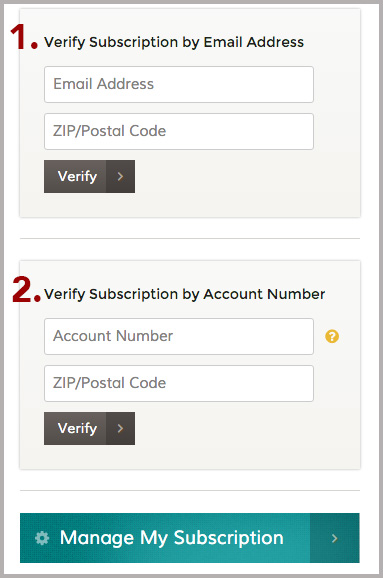Focus the Email Address input field
The height and width of the screenshot is (578, 383).
tap(179, 84)
